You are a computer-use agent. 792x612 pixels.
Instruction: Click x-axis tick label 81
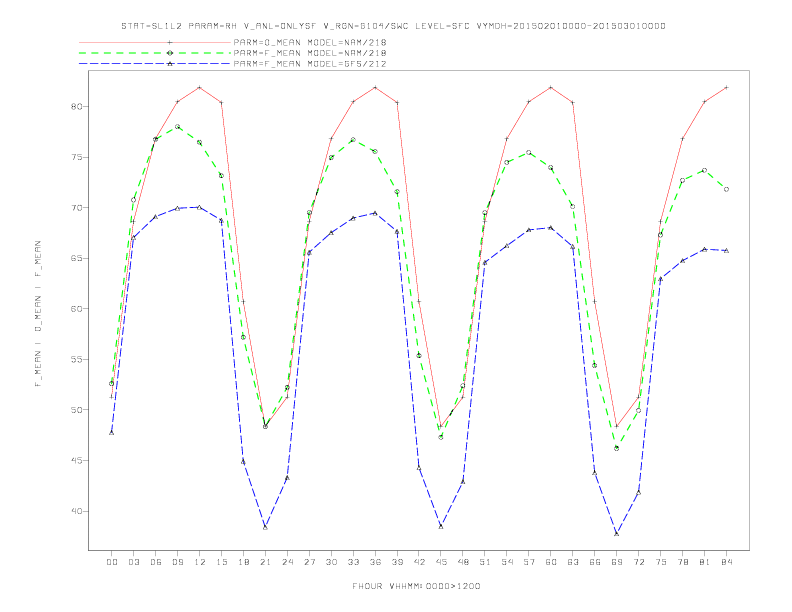coord(705,562)
